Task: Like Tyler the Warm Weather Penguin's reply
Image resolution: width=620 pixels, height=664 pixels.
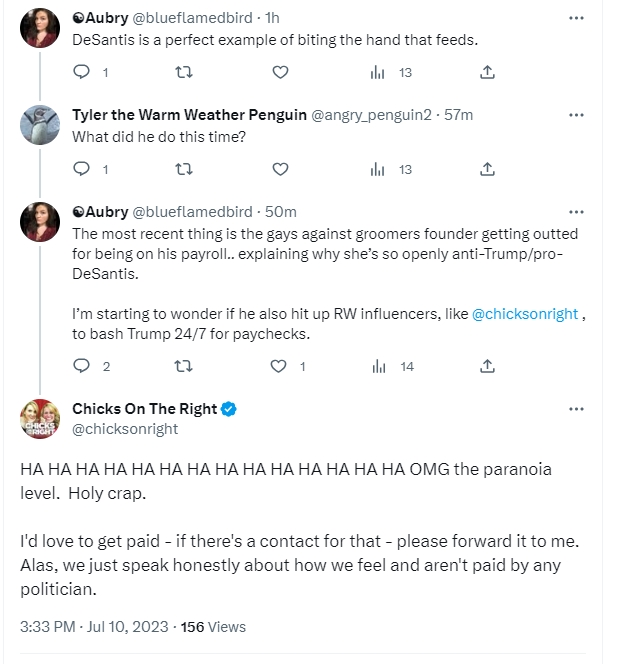Action: 280,169
